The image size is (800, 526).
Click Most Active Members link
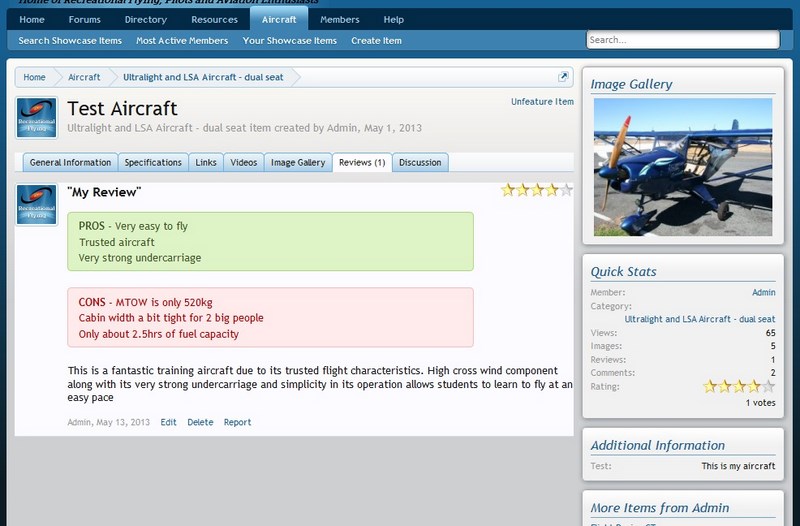pyautogui.click(x=182, y=40)
